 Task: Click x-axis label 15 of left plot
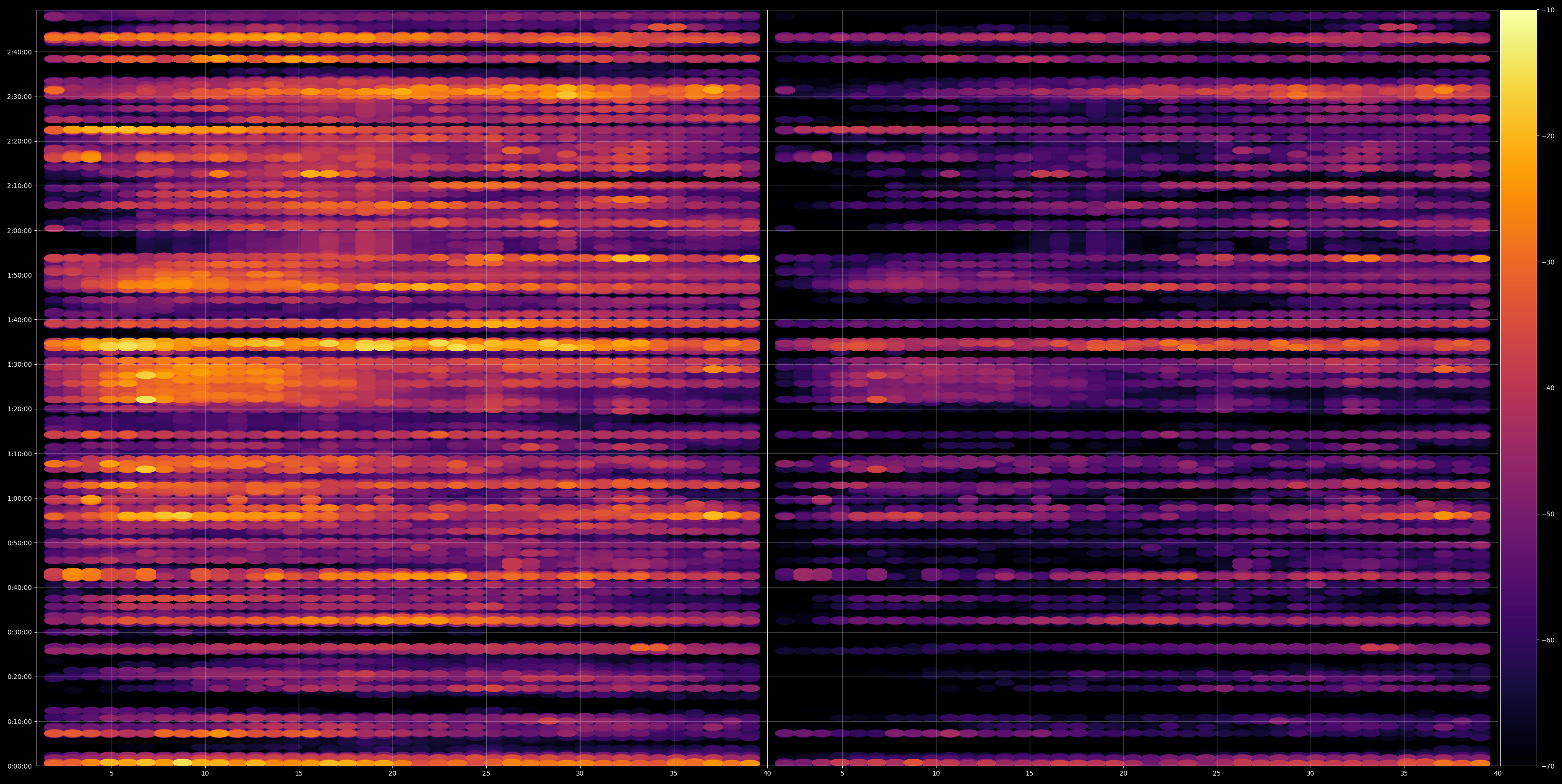pos(299,774)
